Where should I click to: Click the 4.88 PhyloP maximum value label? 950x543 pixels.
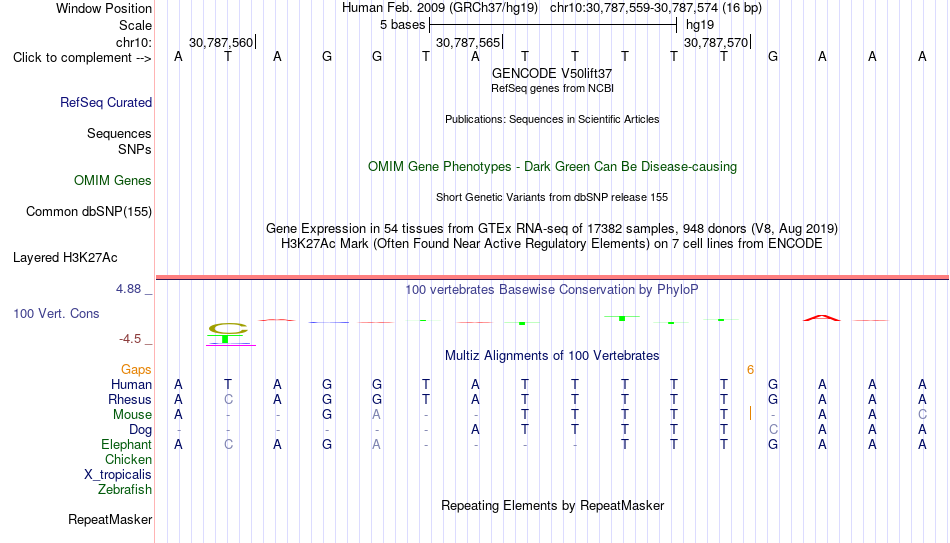128,289
